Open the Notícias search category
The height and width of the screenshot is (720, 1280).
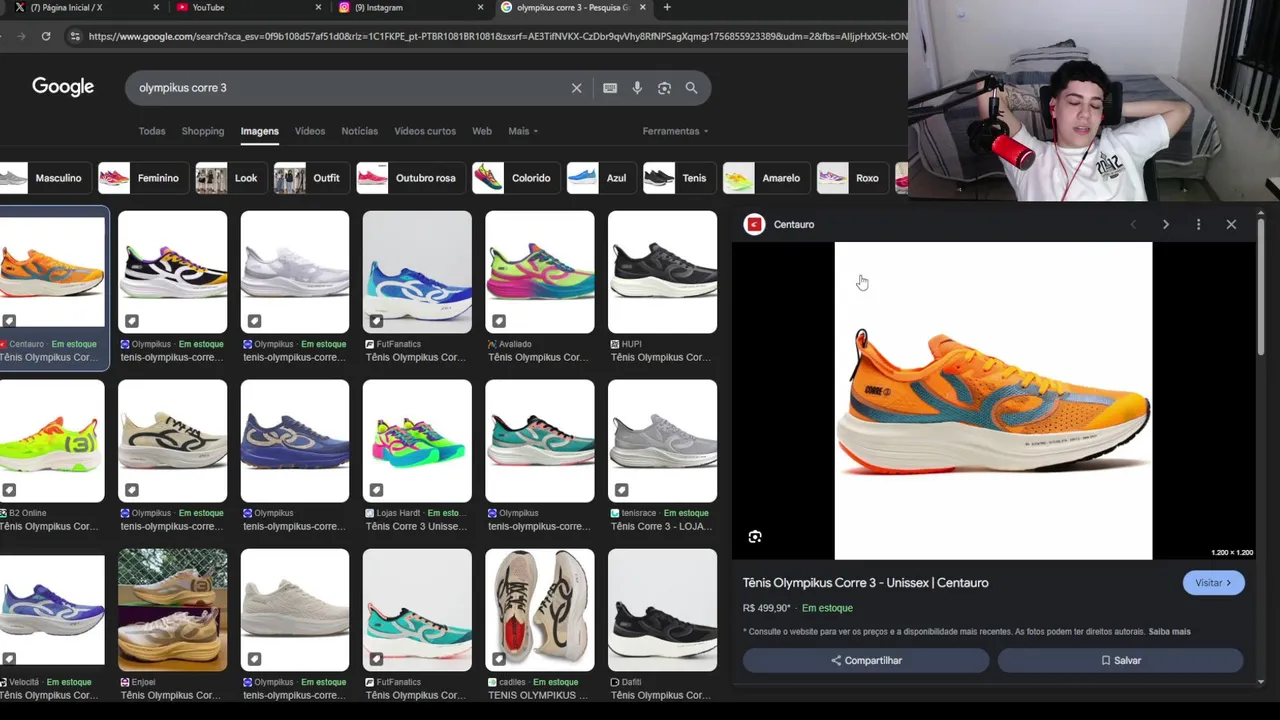tap(360, 131)
